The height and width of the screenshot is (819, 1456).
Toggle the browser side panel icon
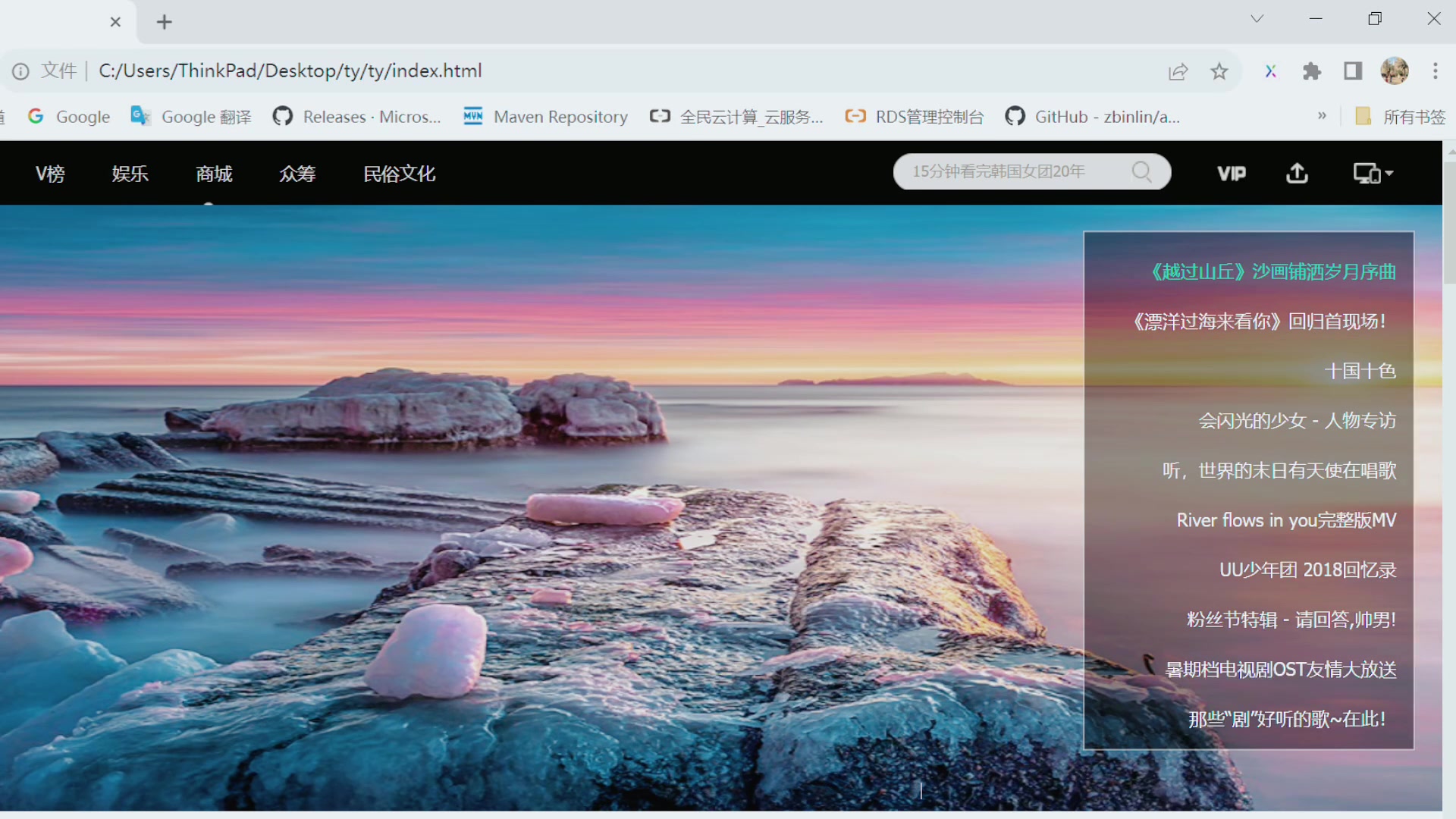click(1353, 71)
